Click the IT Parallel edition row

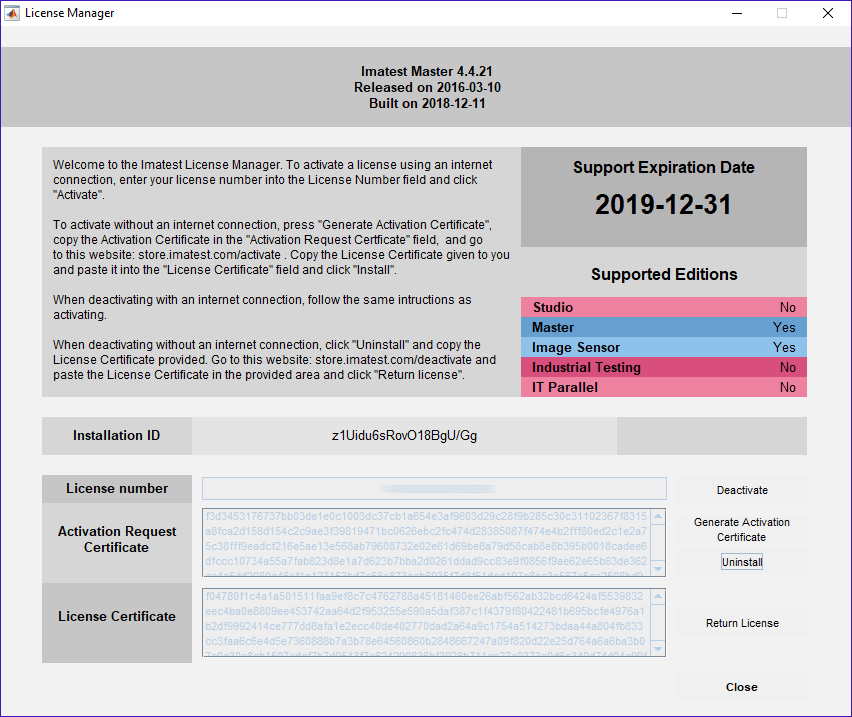[x=663, y=387]
